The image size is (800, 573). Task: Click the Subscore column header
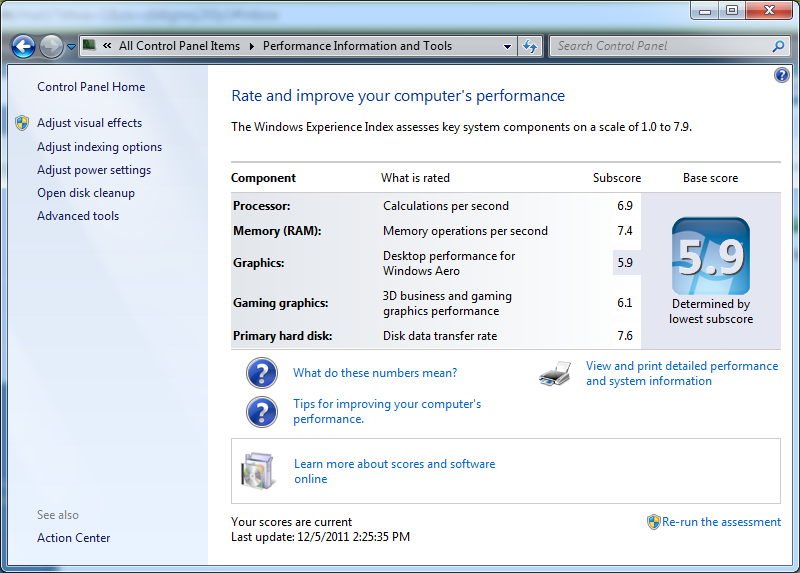(x=617, y=178)
